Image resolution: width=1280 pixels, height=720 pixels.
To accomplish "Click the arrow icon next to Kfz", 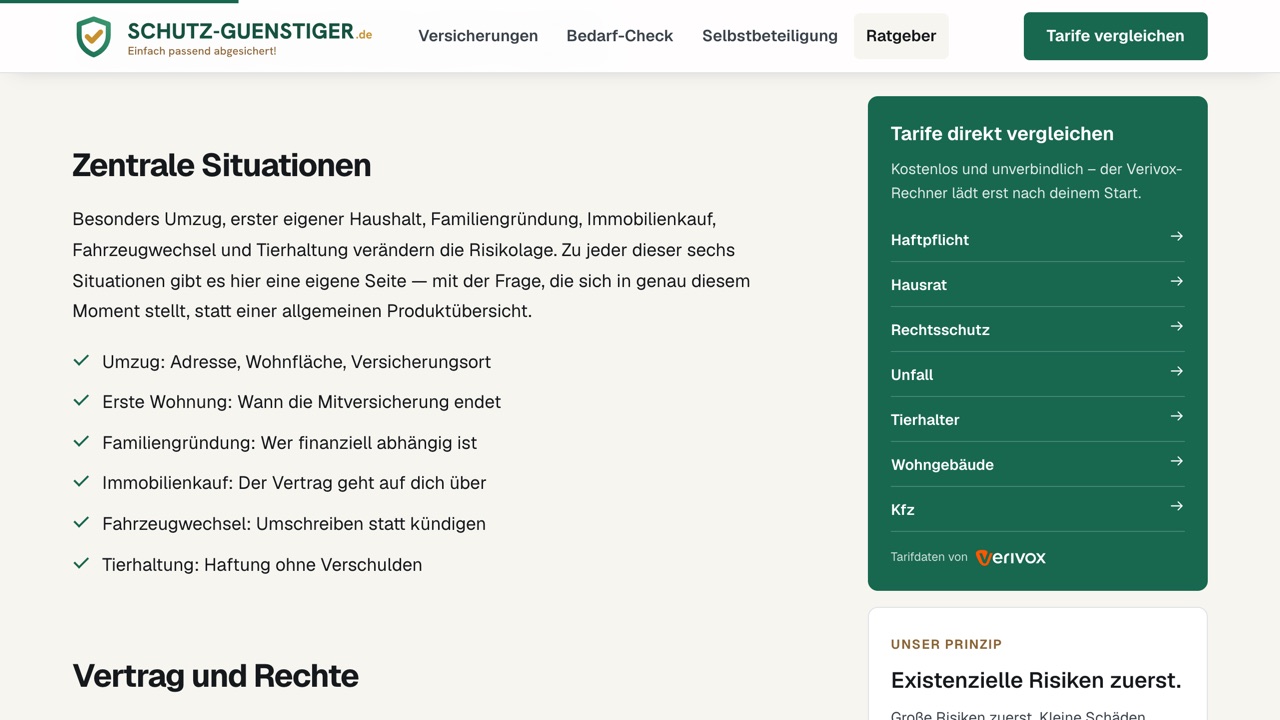I will (1176, 507).
